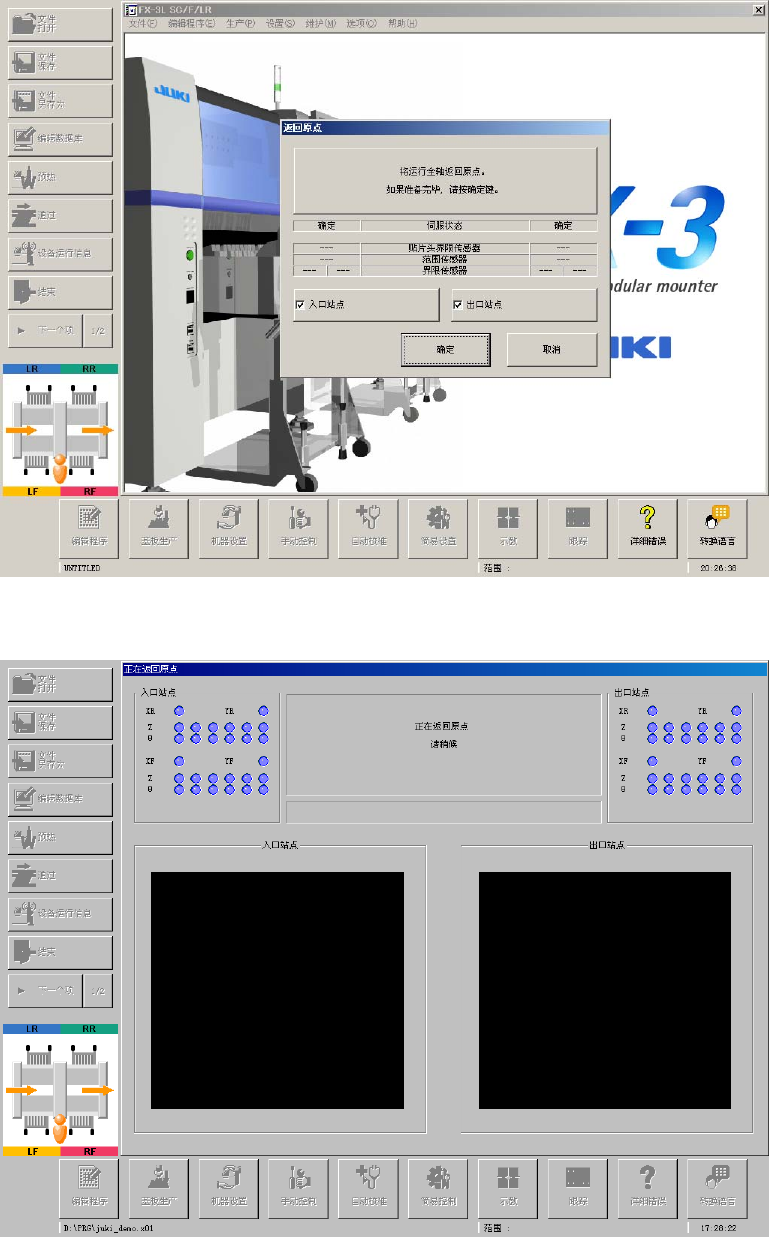Open the Settings (设置) menu in FX-3L window
The height and width of the screenshot is (1237, 769).
281,22
